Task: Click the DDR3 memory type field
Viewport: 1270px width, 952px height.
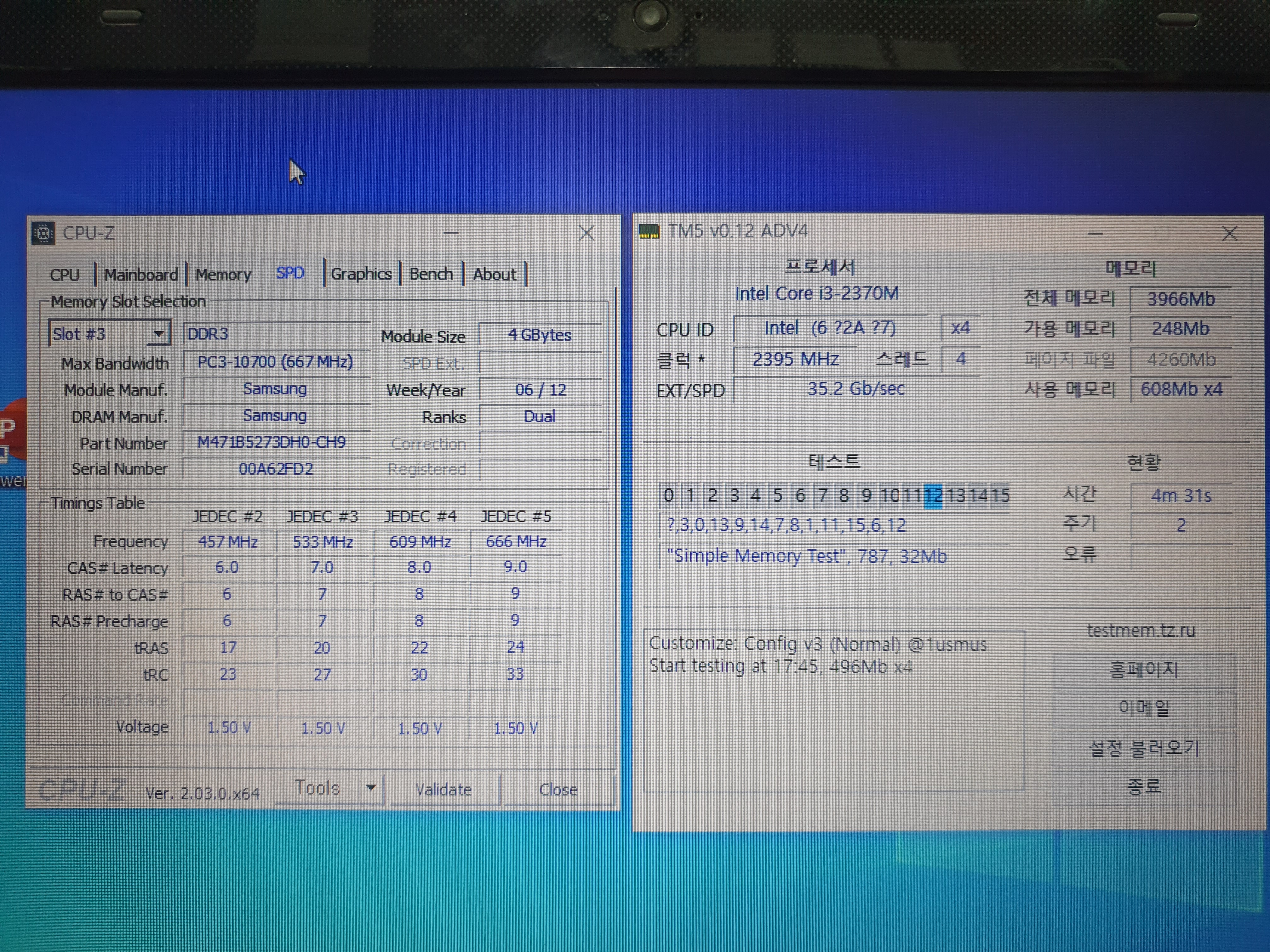Action: point(277,333)
